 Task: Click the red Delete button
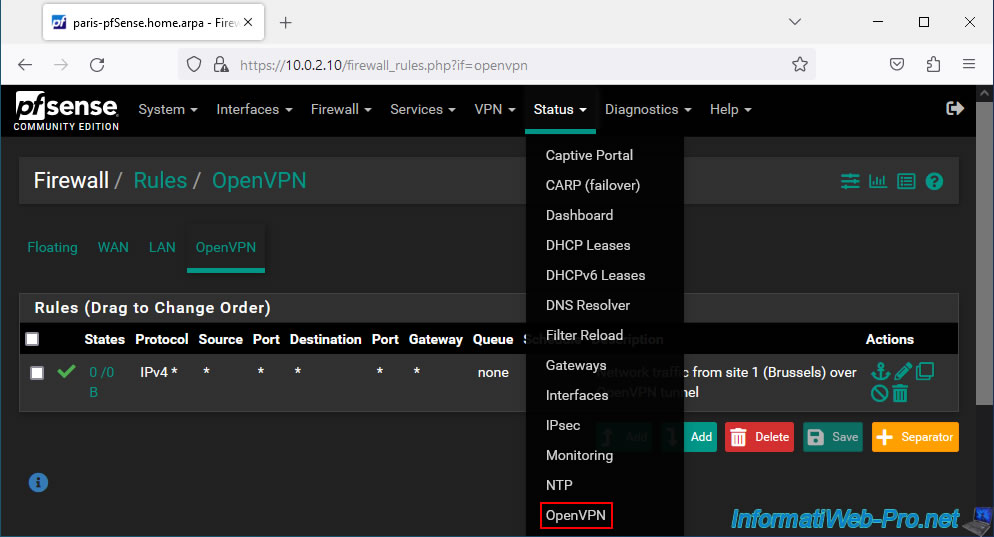(759, 437)
